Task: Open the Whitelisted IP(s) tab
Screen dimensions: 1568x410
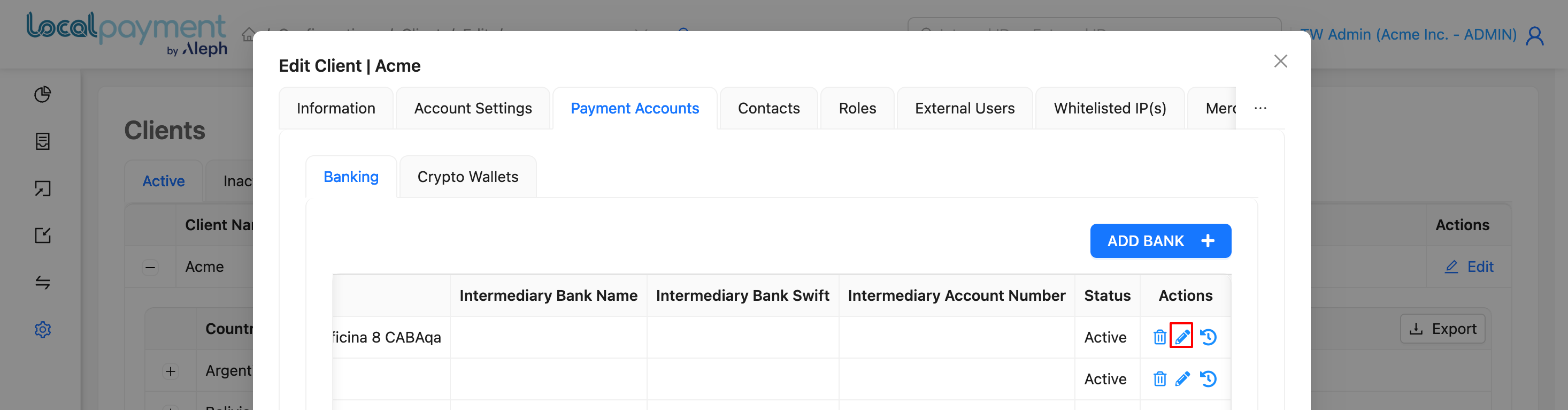Action: pyautogui.click(x=1110, y=109)
